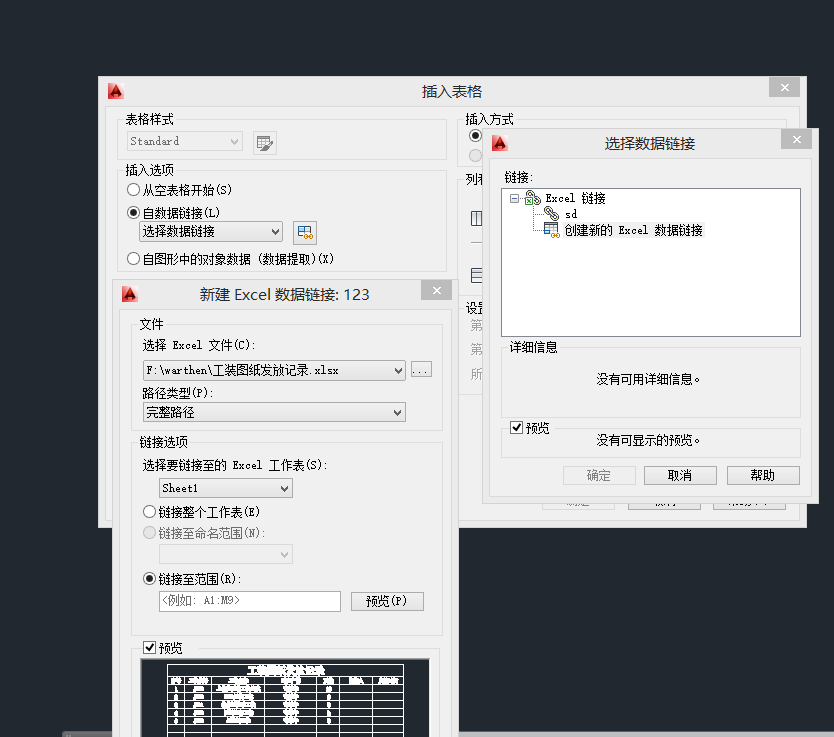This screenshot has width=834, height=737.
Task: Click Cancel in Select Data Link dialog
Action: (680, 475)
